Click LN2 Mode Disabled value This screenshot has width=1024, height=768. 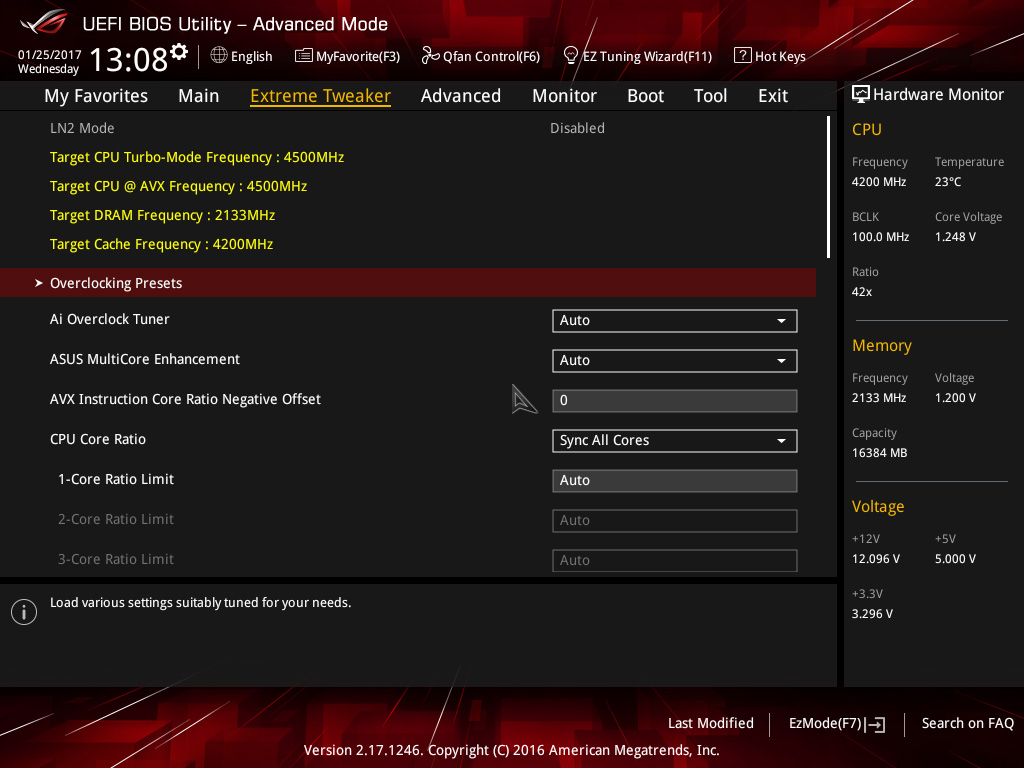pos(577,128)
